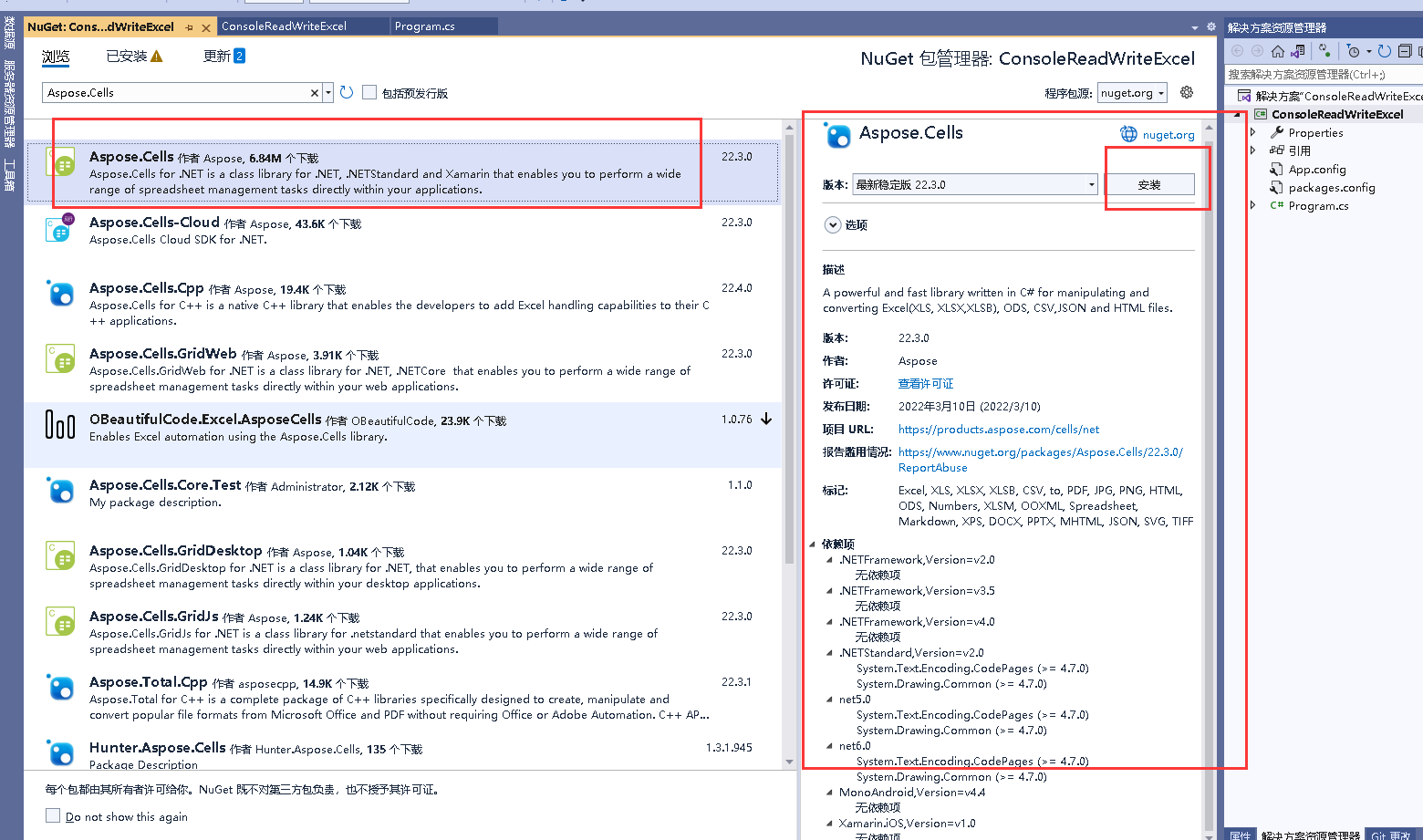Switch to the 浏览 browse tab

pos(56,57)
